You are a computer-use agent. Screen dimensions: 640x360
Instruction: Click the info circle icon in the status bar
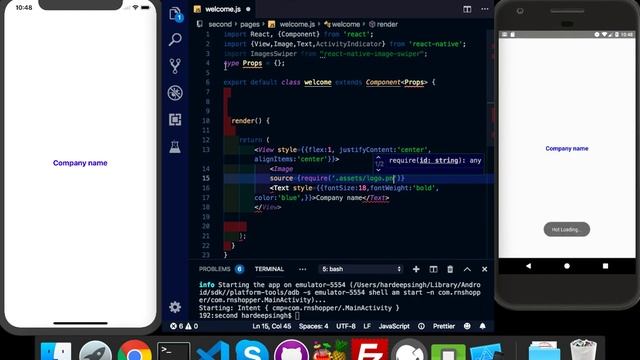pyautogui.click(x=421, y=326)
